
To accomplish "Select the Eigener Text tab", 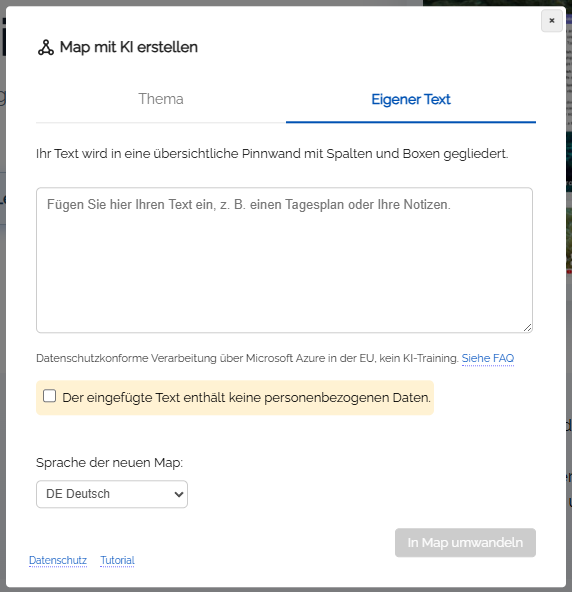I will point(411,99).
